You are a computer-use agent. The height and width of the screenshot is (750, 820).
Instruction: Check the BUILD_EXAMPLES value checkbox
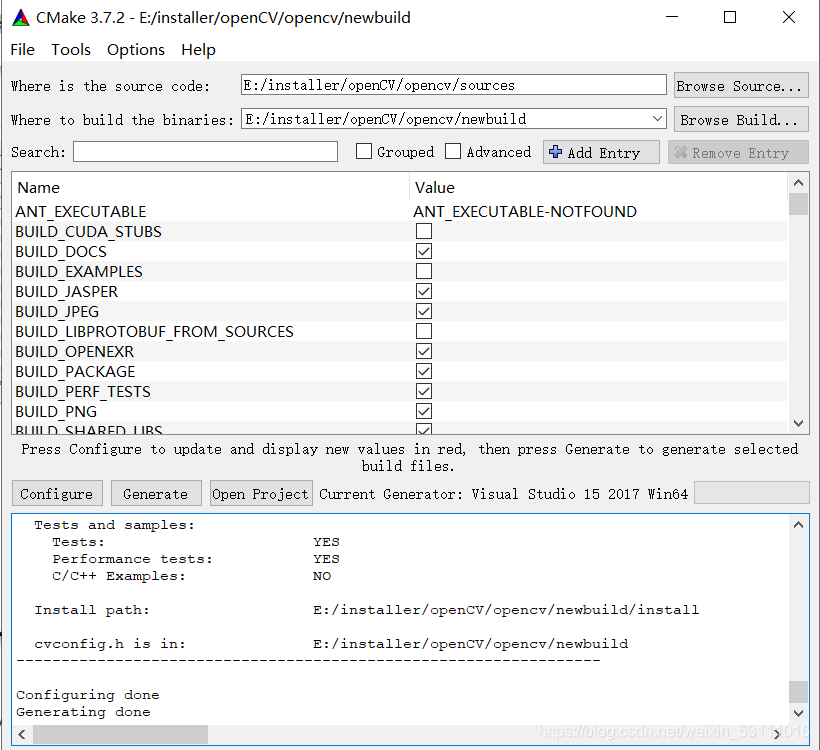[x=423, y=271]
